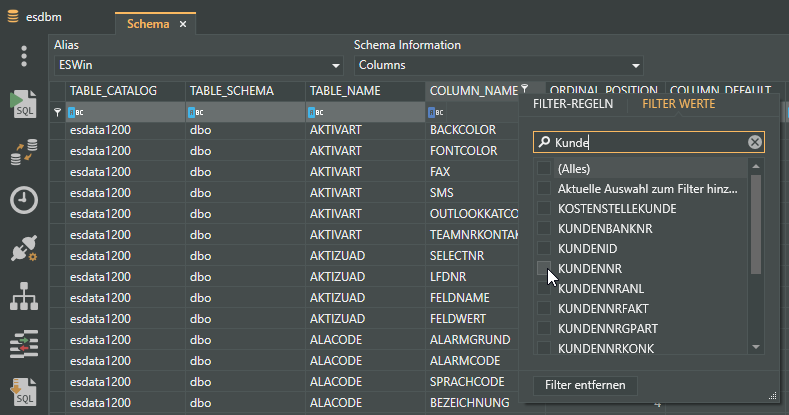Check the KUNDENNRKONK checkbox

pyautogui.click(x=543, y=348)
